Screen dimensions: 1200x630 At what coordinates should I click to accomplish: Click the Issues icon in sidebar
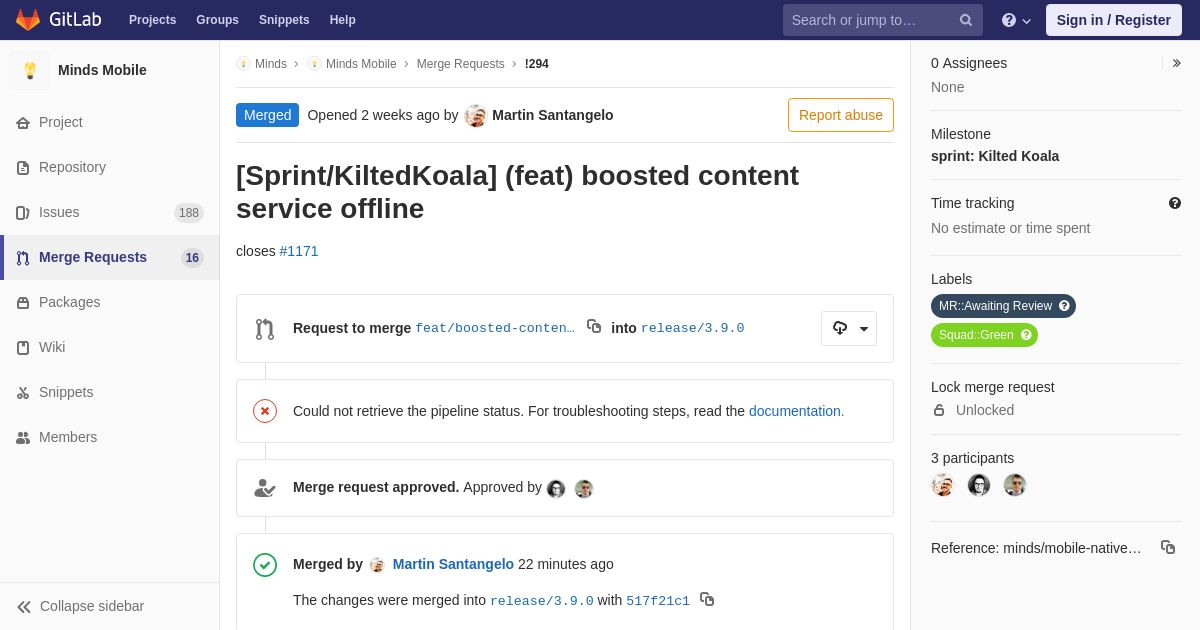(x=23, y=213)
